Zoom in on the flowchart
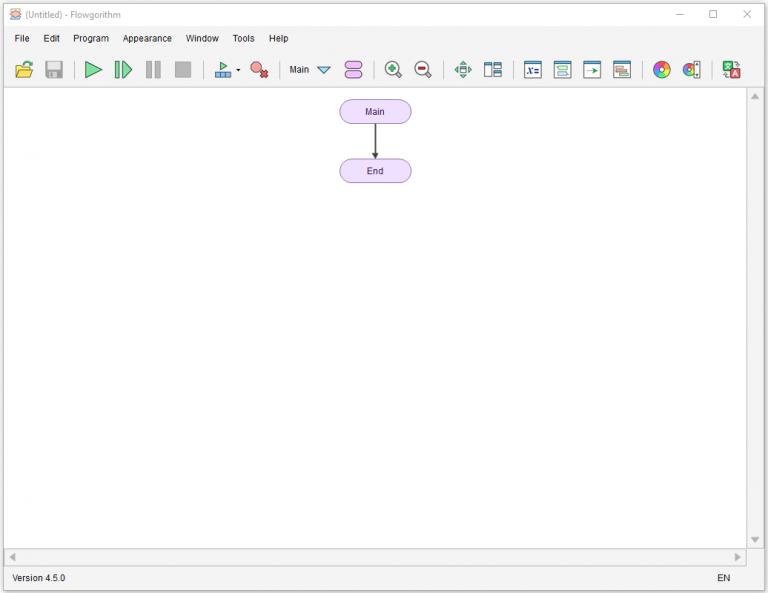The image size is (768, 593). [x=393, y=70]
